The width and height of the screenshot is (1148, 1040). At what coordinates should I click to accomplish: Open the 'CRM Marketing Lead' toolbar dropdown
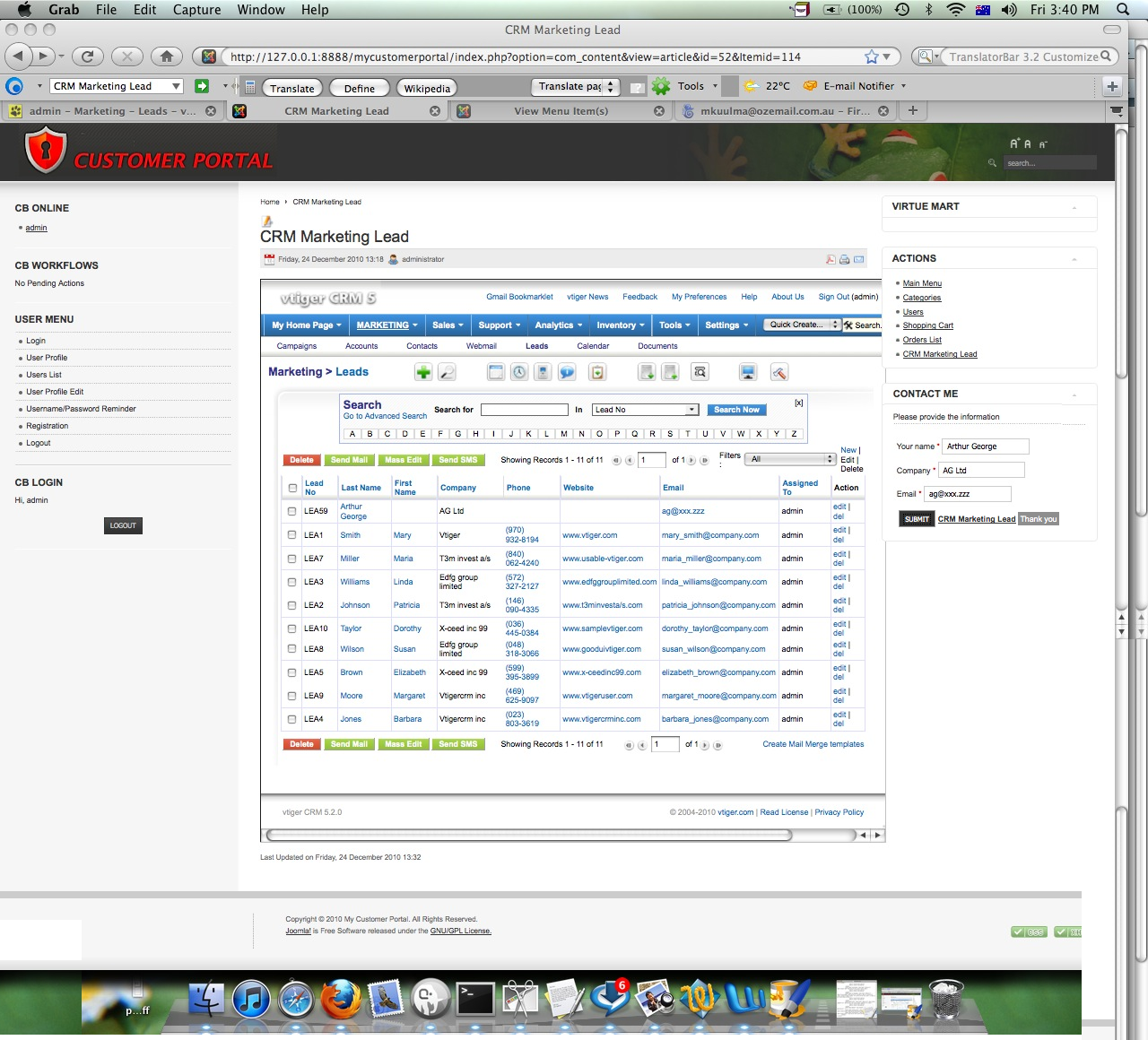(x=117, y=86)
